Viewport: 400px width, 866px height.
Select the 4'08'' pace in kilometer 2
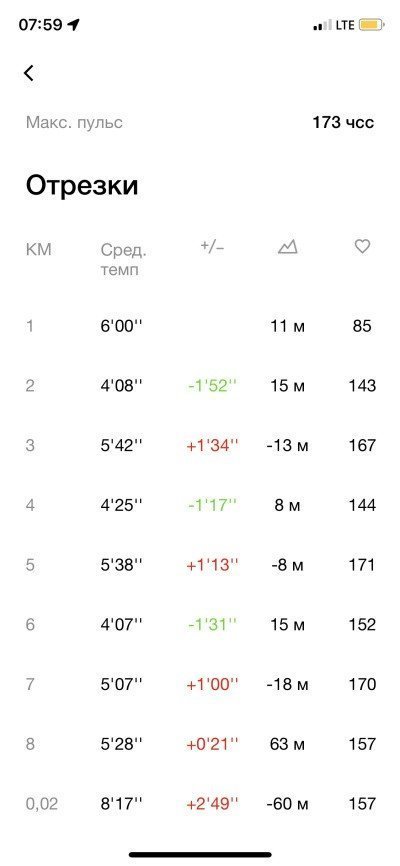[x=121, y=385]
